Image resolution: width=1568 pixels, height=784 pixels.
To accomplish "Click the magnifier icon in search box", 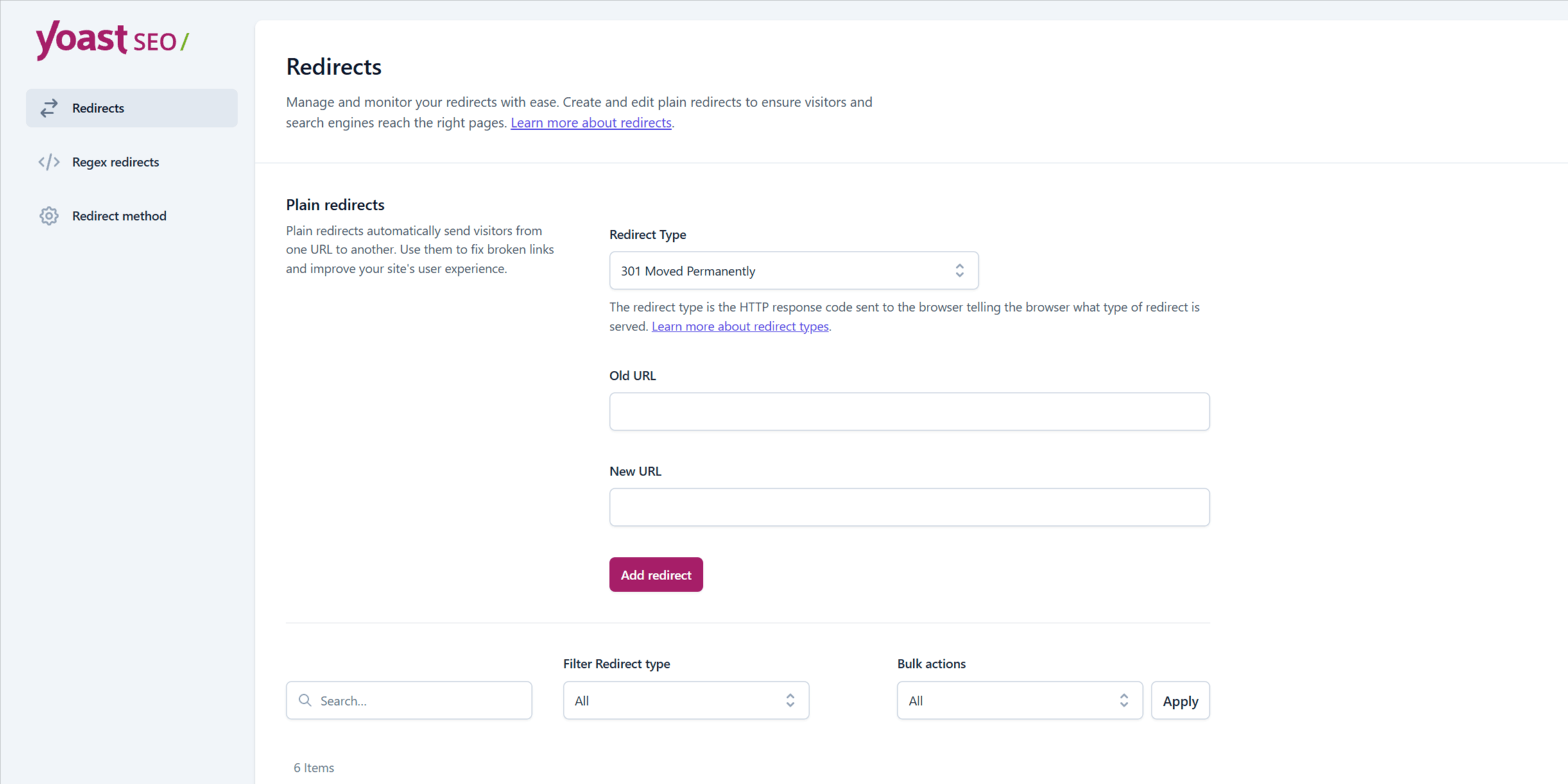I will (305, 700).
